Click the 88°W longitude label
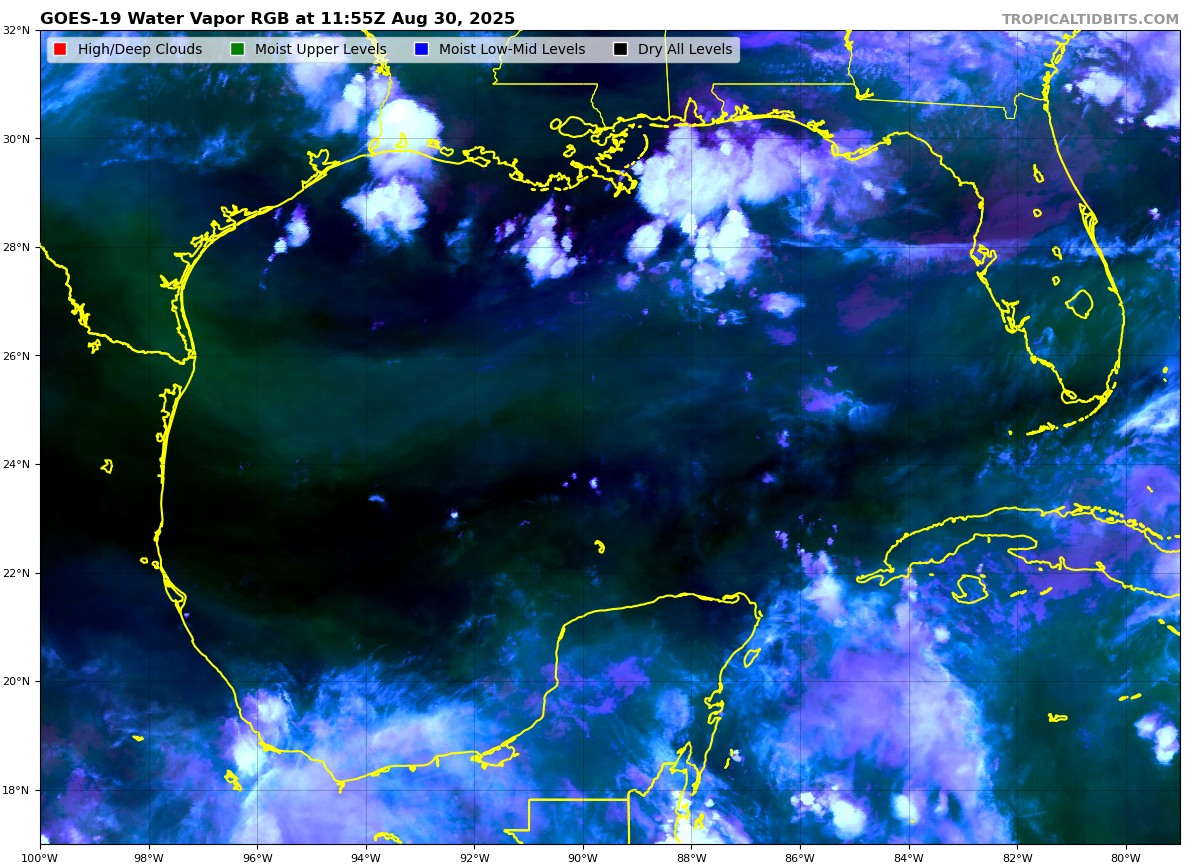The height and width of the screenshot is (867, 1200). coord(691,857)
